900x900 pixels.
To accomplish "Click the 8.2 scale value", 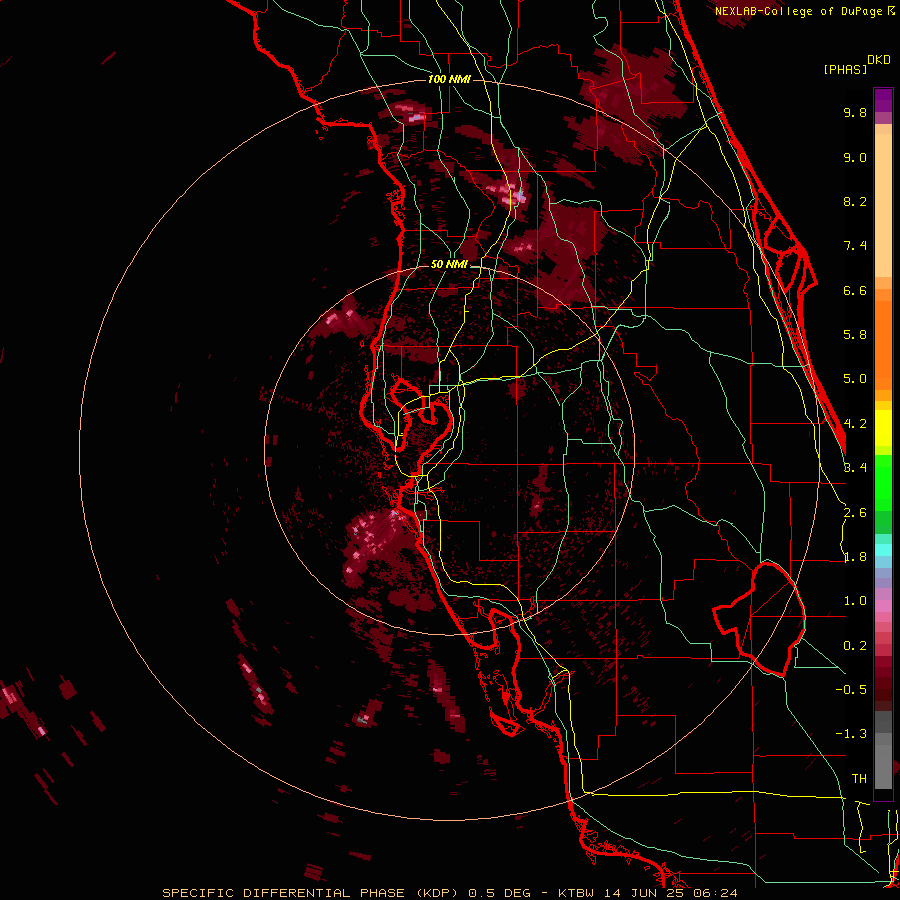I will pos(855,201).
